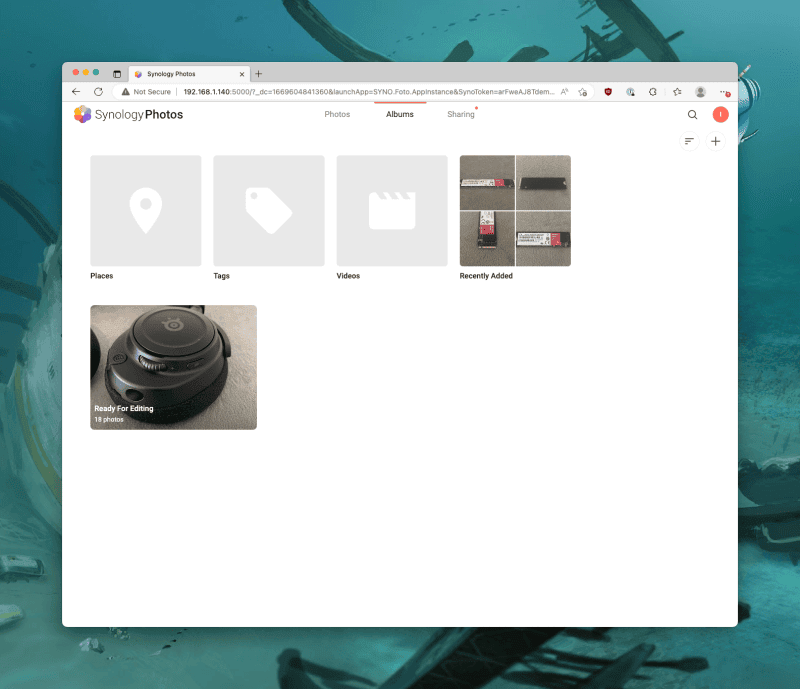Screen dimensions: 800x689
Task: Reload the page with refresh button
Action: coord(98,91)
